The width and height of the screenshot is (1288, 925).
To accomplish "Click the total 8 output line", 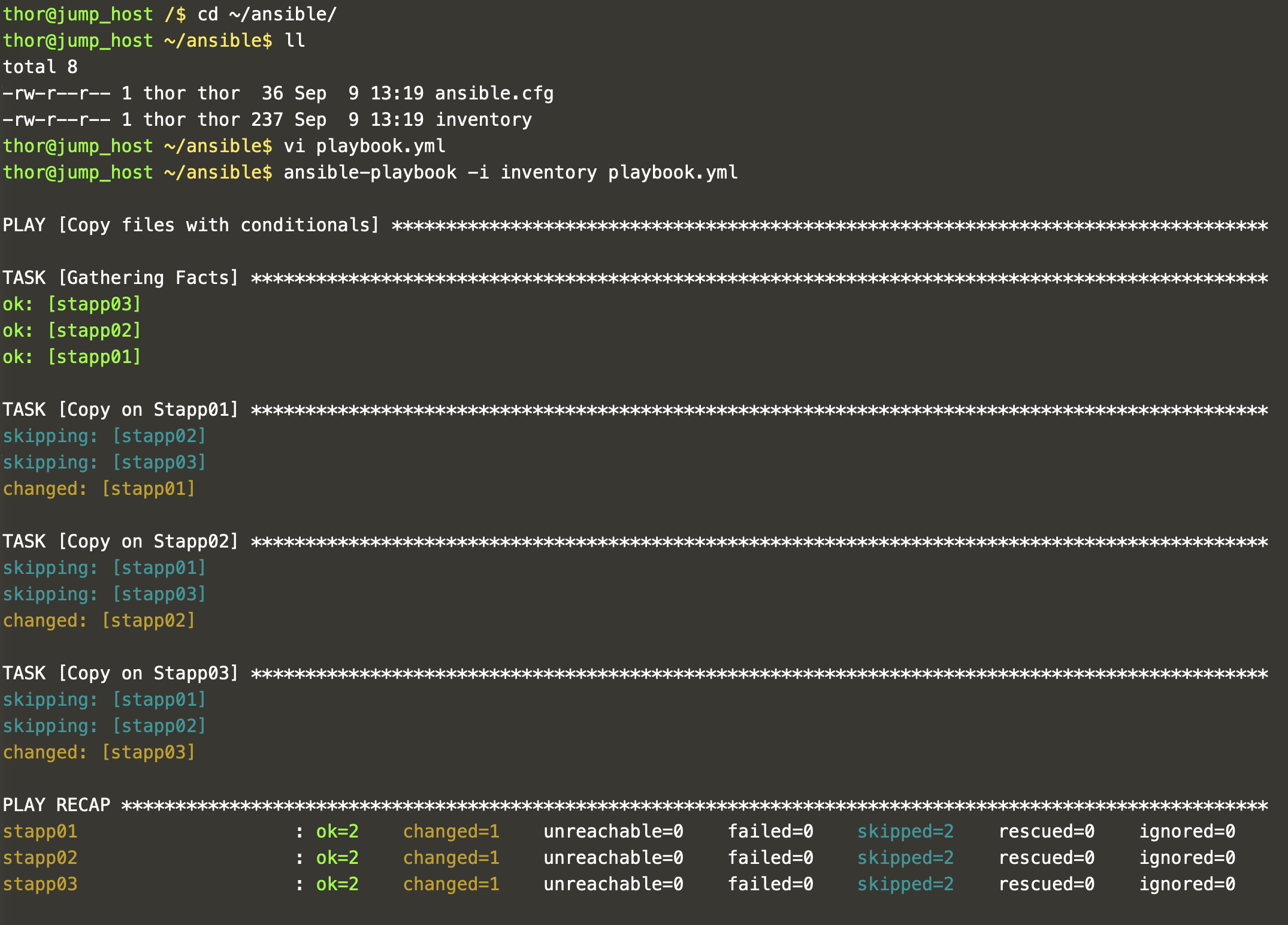I will click(40, 67).
